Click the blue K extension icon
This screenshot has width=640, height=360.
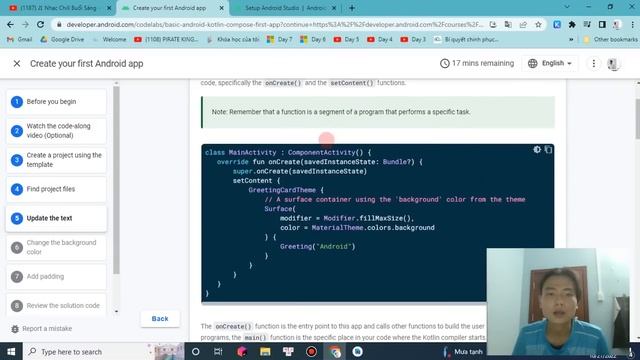click(557, 24)
